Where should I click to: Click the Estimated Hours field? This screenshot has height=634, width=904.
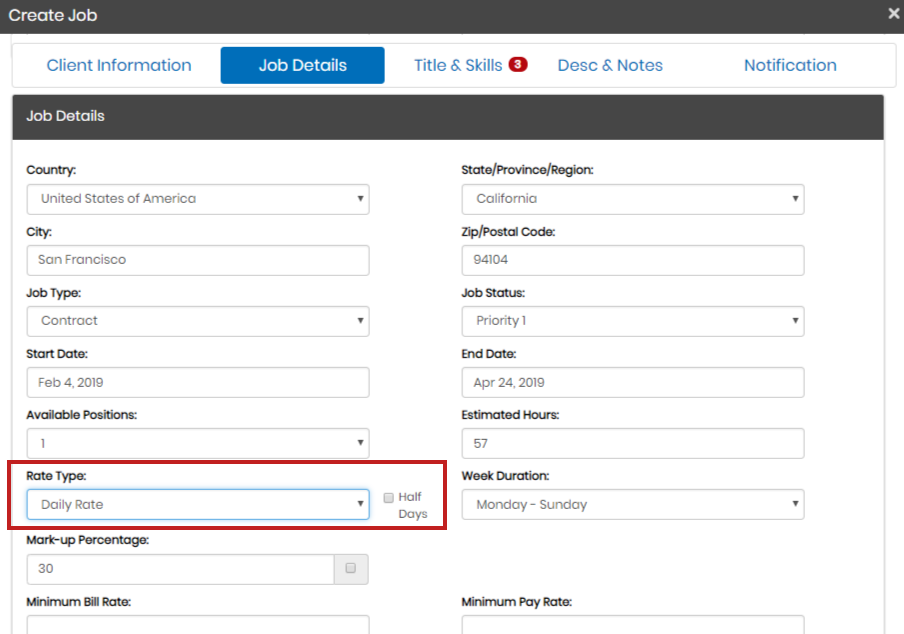(x=632, y=443)
